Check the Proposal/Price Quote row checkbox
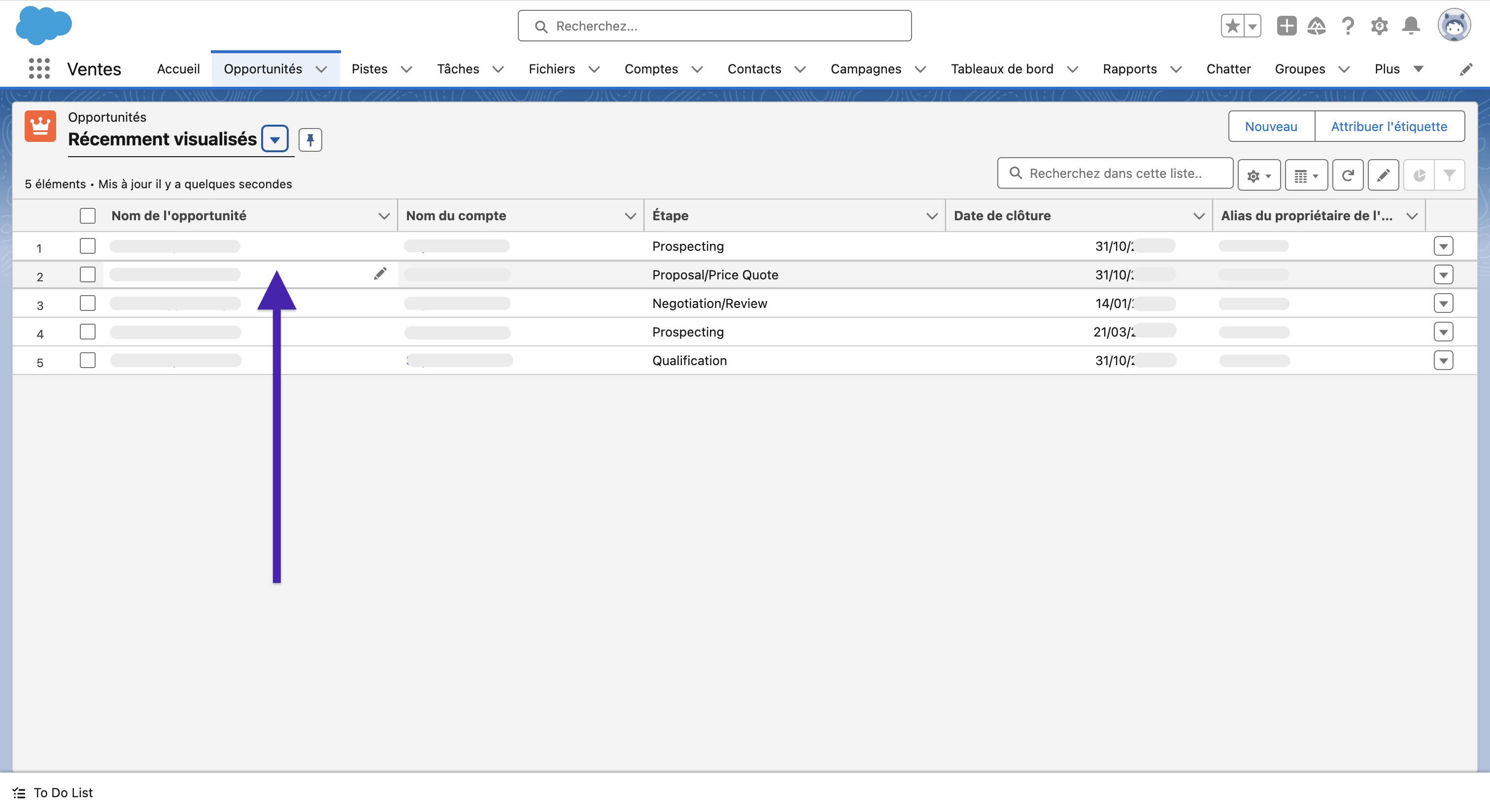 (x=87, y=274)
